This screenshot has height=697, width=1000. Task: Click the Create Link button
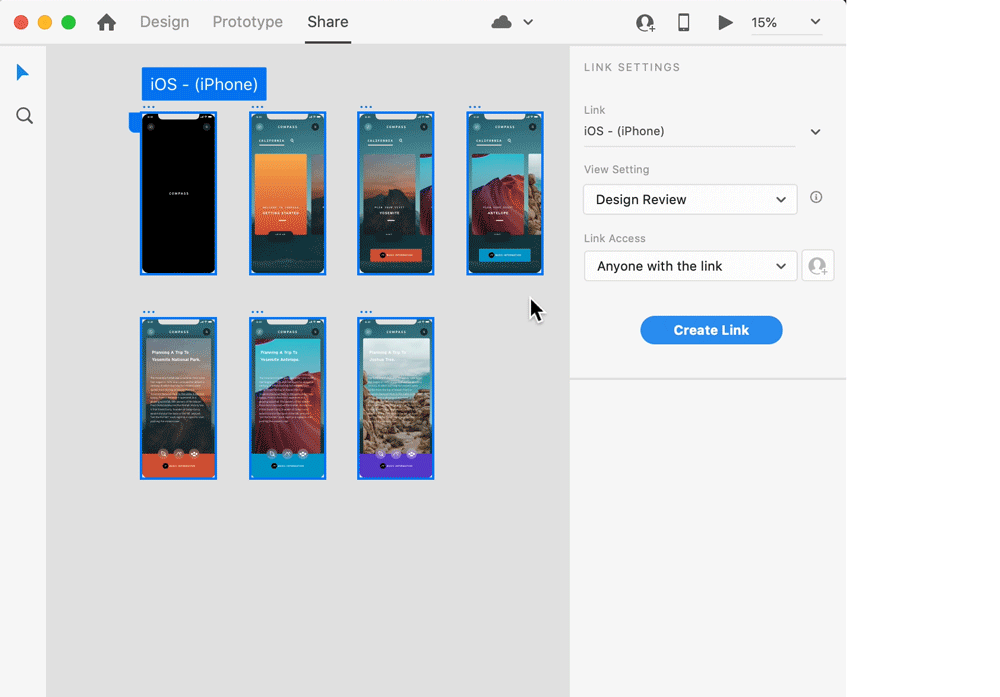[x=711, y=330]
